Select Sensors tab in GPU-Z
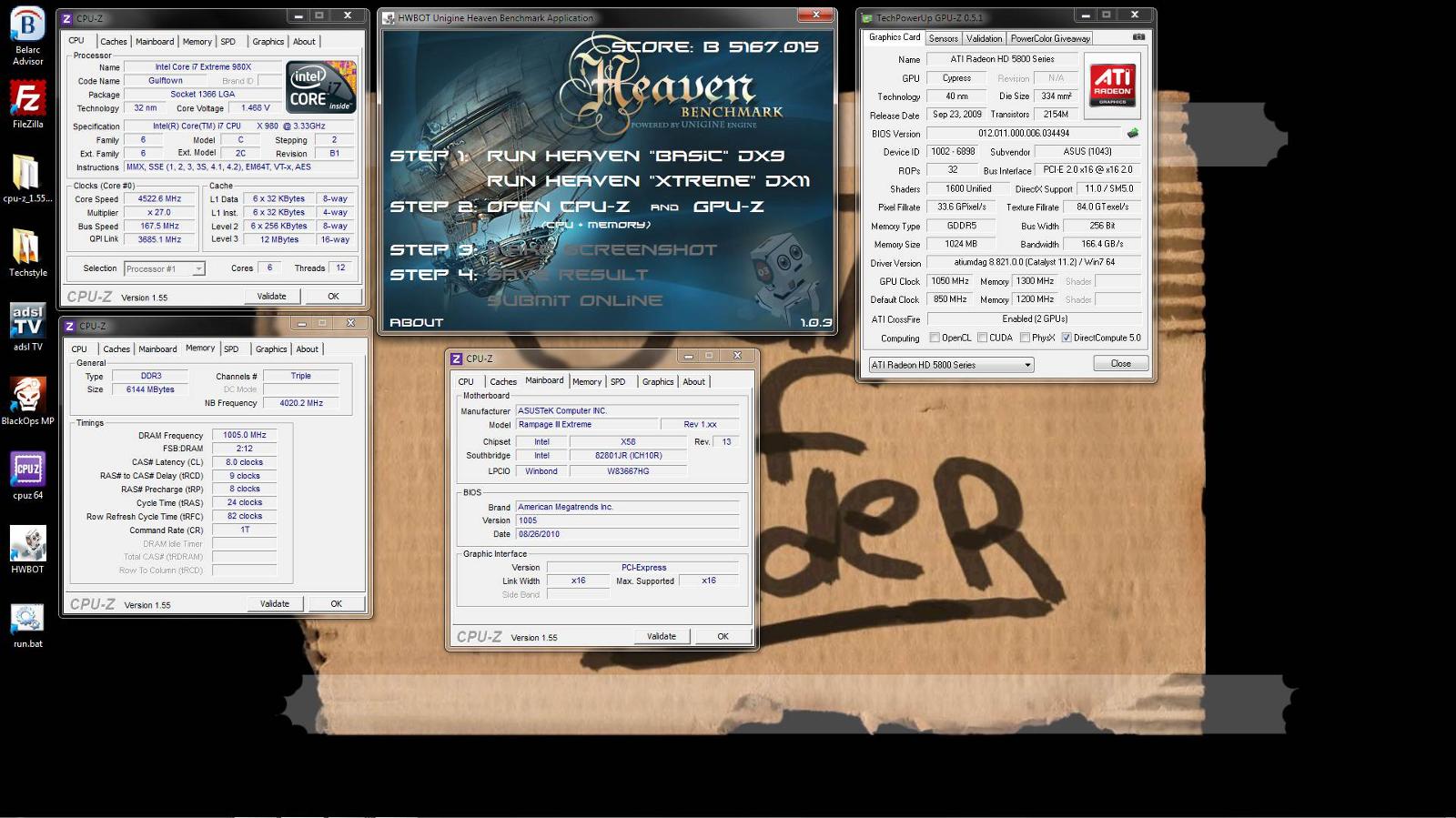1456x818 pixels. point(944,38)
